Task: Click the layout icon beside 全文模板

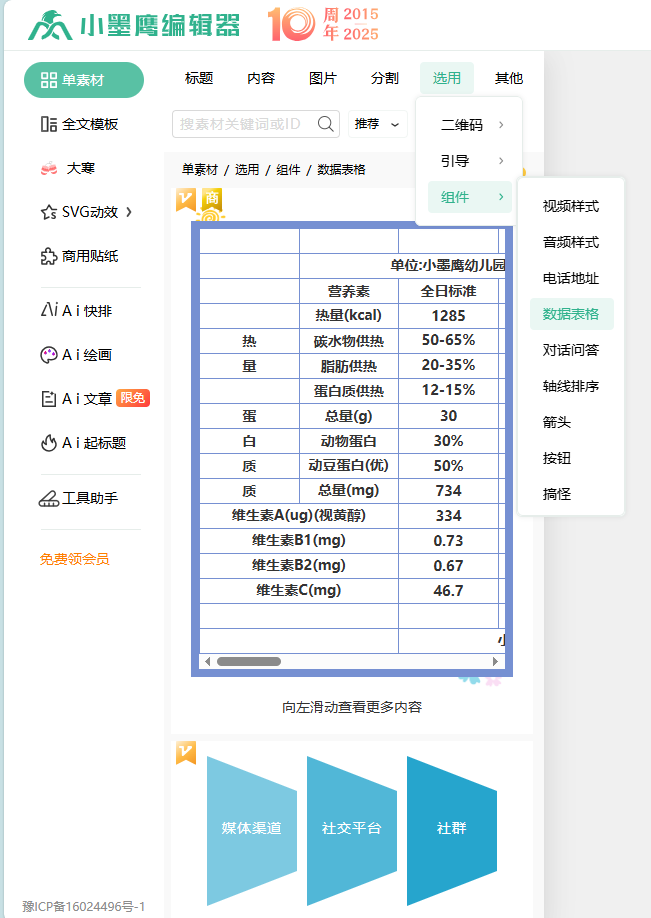Action: click(x=49, y=124)
